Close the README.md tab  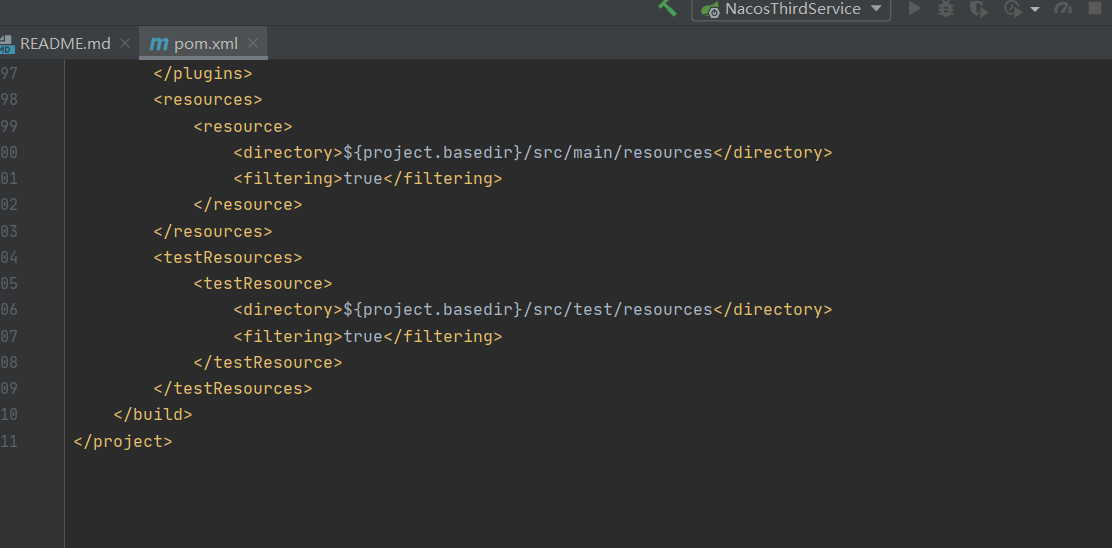[x=125, y=43]
